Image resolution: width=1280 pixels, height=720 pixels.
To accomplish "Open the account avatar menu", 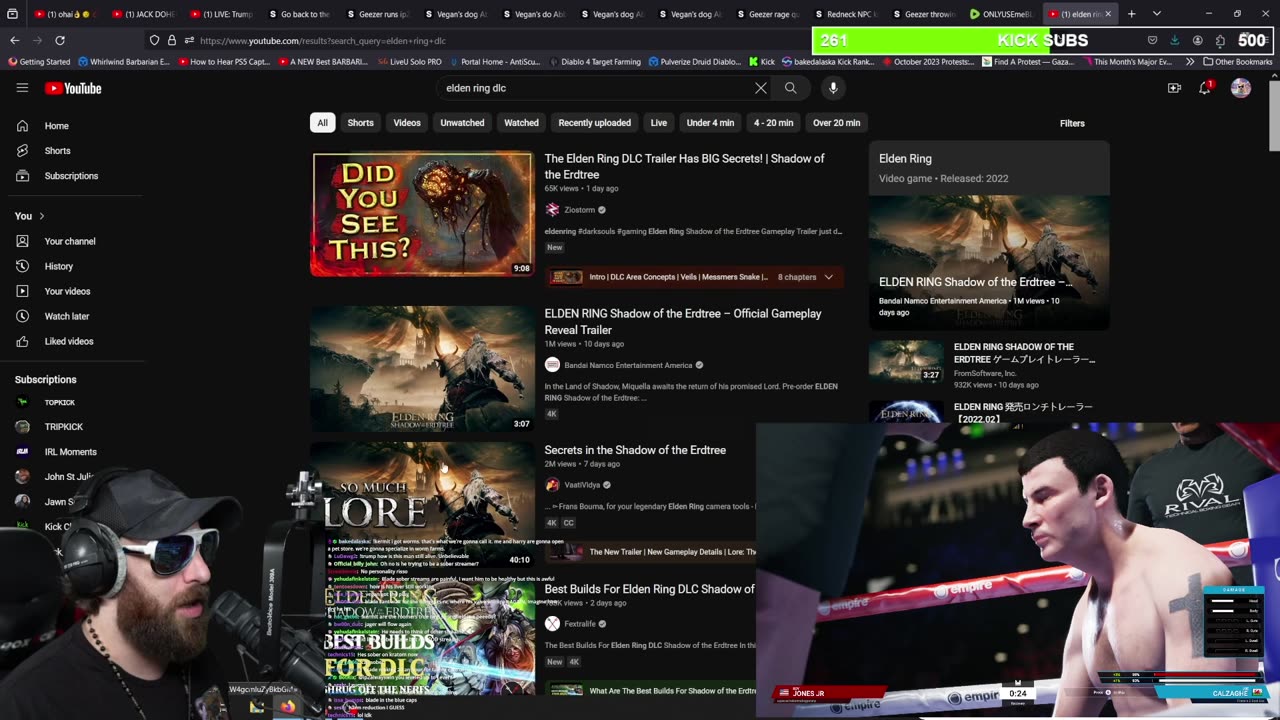I will pos(1241,88).
